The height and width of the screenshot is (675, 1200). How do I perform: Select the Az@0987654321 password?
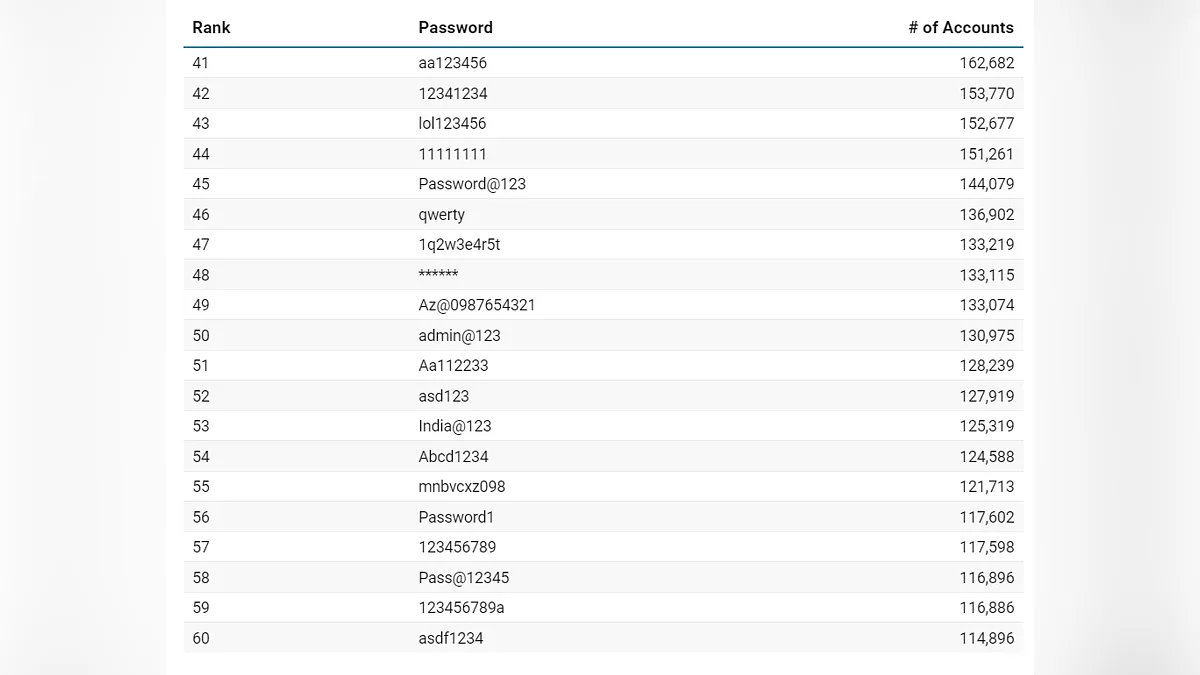click(x=476, y=305)
